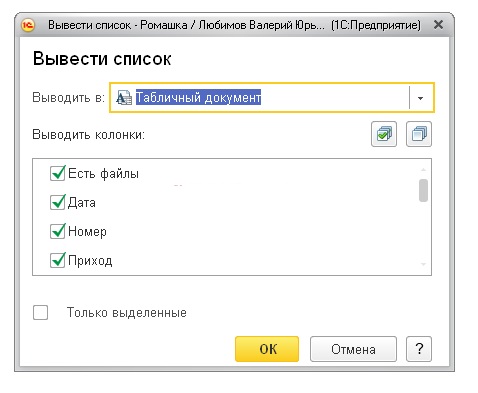Uncheck the "Приход" column checkbox

click(x=57, y=260)
